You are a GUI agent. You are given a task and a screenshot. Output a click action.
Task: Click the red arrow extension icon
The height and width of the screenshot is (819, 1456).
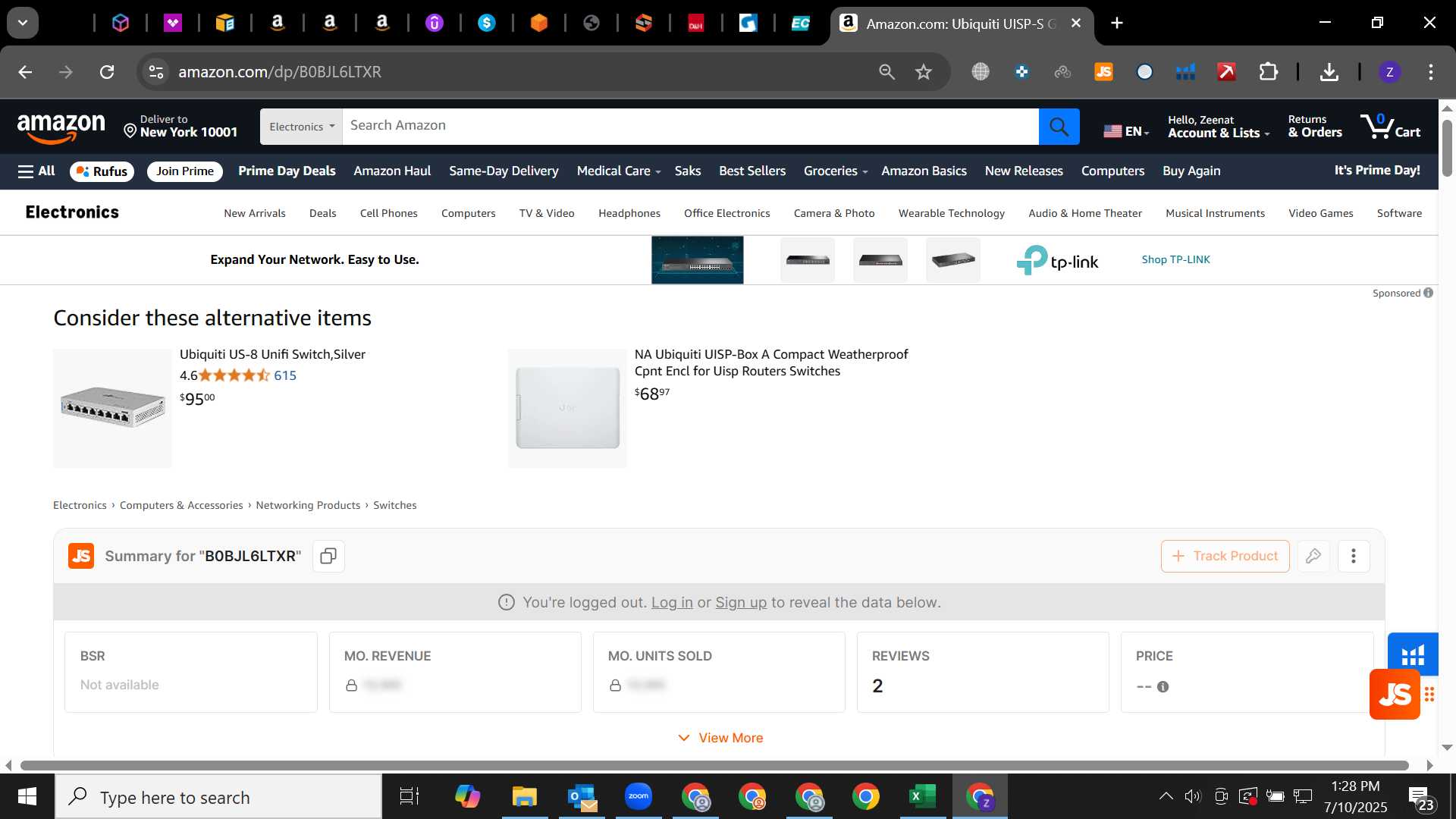point(1226,72)
